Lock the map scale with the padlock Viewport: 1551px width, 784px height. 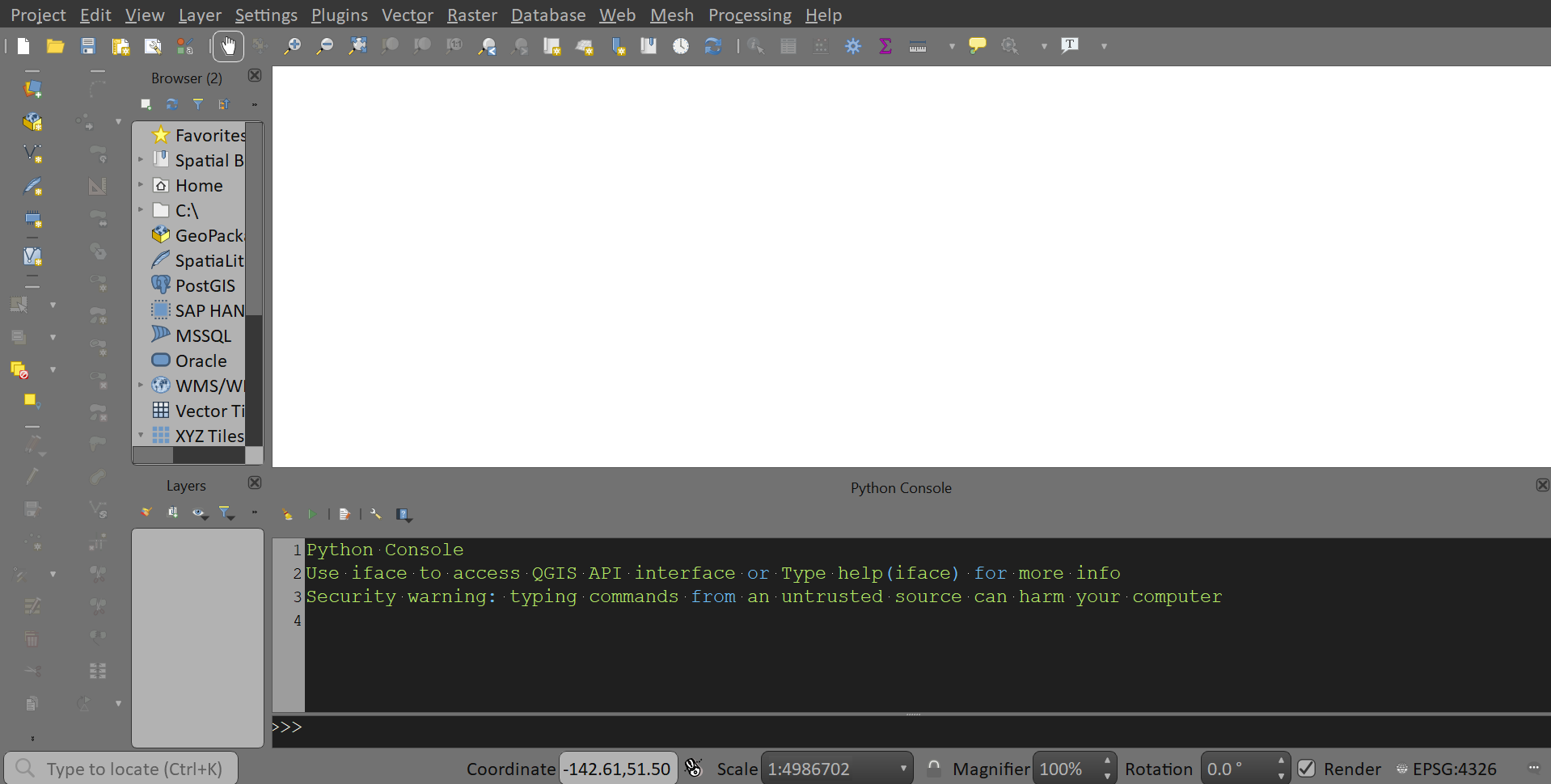(934, 769)
